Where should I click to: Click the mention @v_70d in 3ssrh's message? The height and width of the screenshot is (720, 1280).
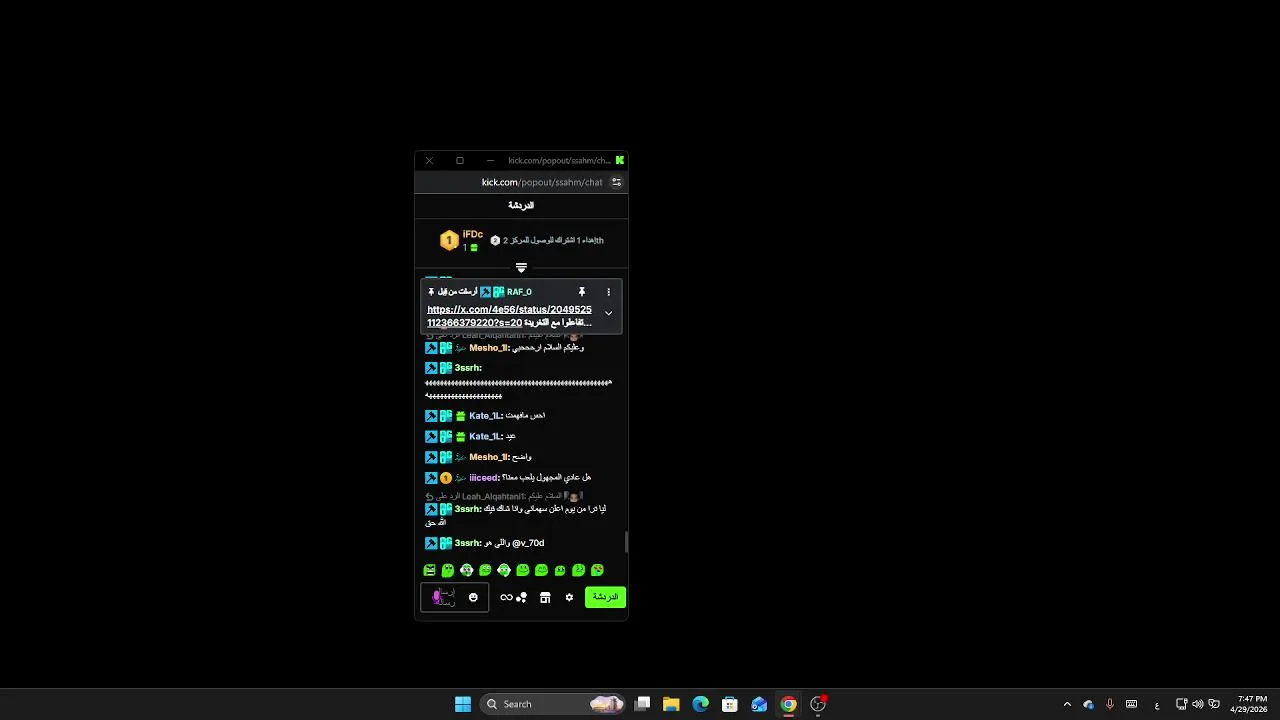point(528,543)
